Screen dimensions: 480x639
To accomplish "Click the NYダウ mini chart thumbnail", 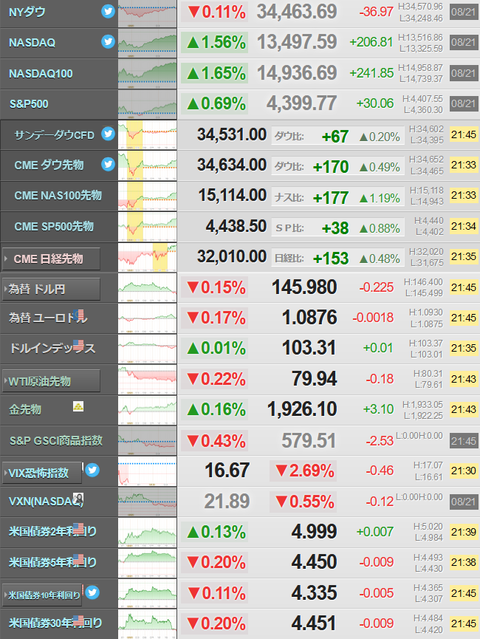I will click(147, 14).
